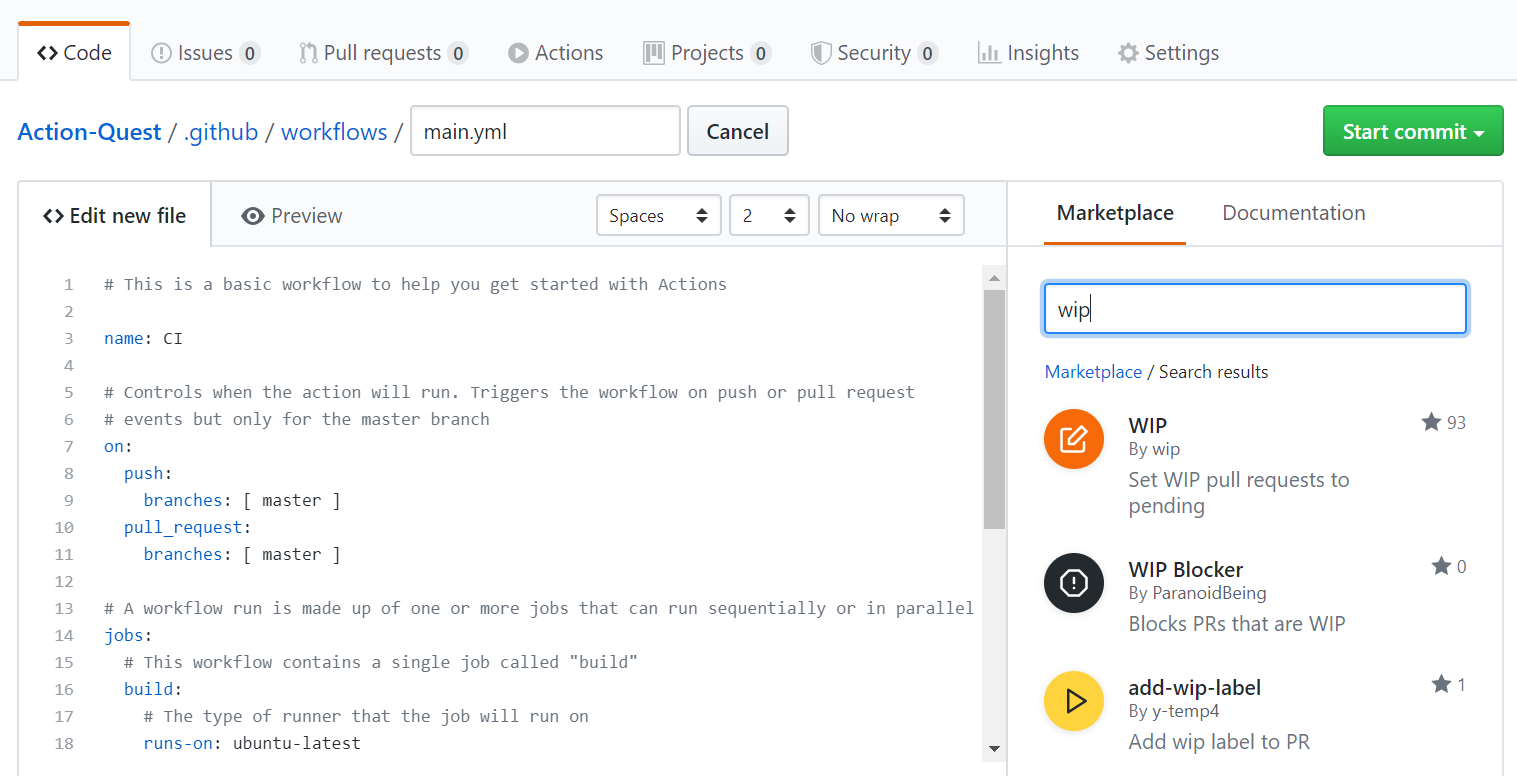The width and height of the screenshot is (1517, 776).
Task: Click the description "Add wip label to PR"
Action: [1219, 742]
